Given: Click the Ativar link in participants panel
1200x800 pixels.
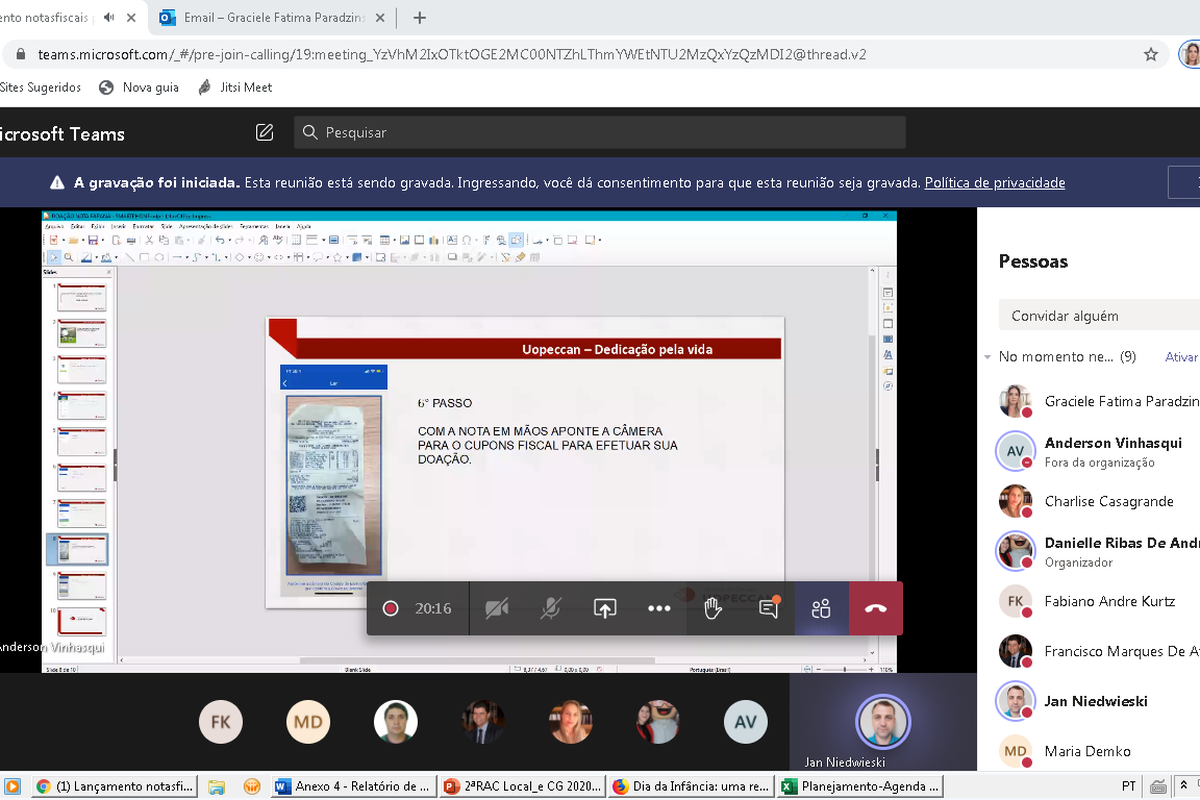Looking at the screenshot, I should click(x=1182, y=357).
